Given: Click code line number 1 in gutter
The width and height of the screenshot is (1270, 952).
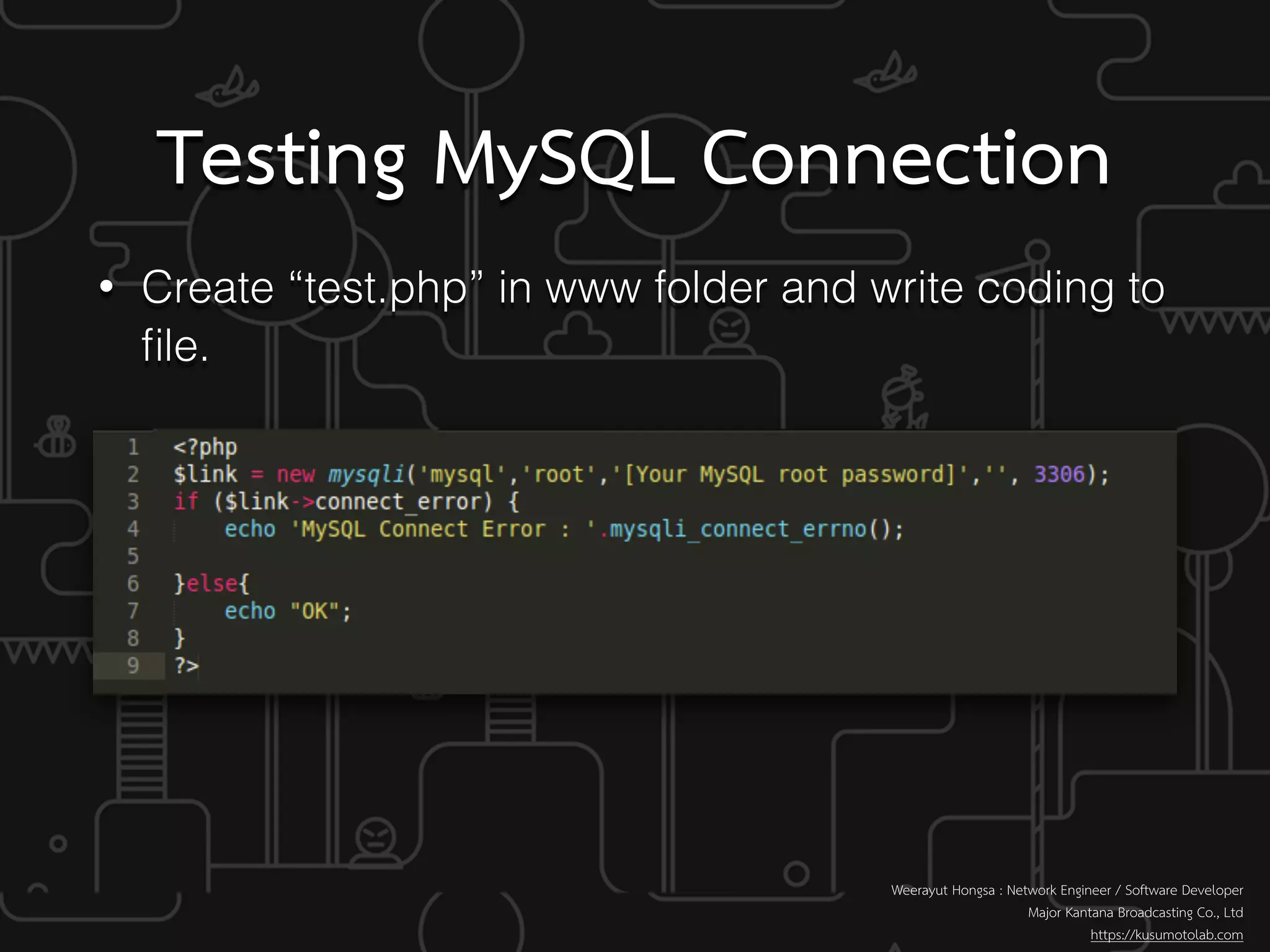Looking at the screenshot, I should click(133, 447).
